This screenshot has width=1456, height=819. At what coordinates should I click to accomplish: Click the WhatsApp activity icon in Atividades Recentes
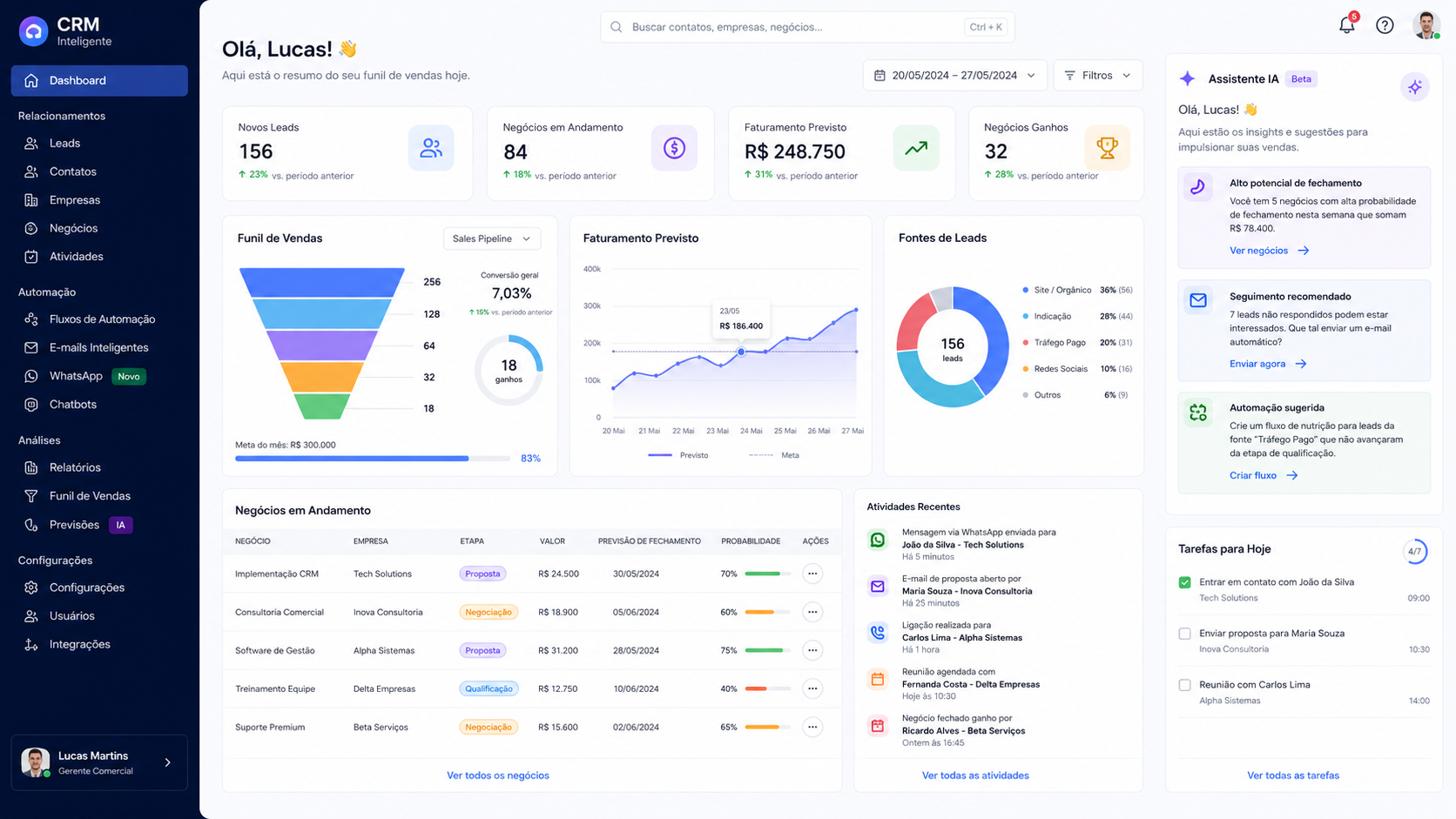(x=878, y=540)
